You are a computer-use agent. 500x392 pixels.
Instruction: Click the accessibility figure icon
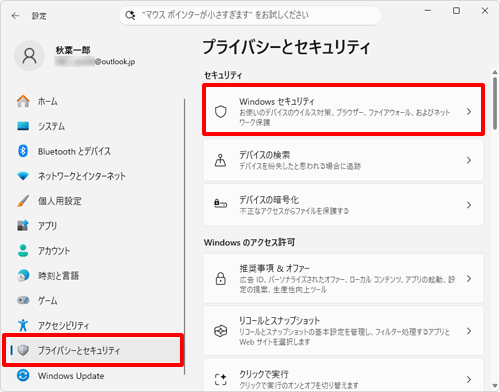(x=23, y=325)
